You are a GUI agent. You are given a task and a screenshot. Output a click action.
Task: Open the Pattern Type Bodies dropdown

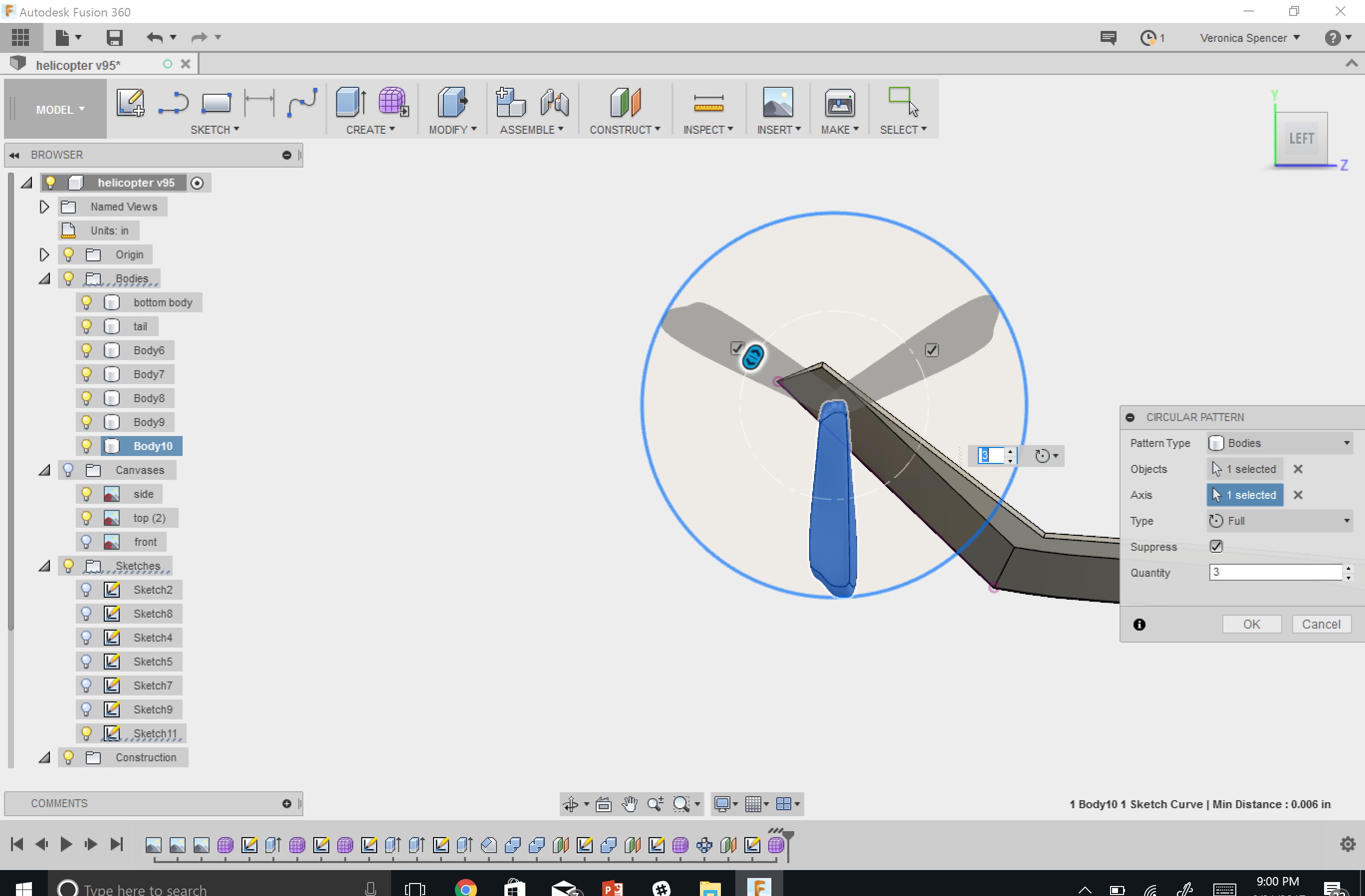1280,443
